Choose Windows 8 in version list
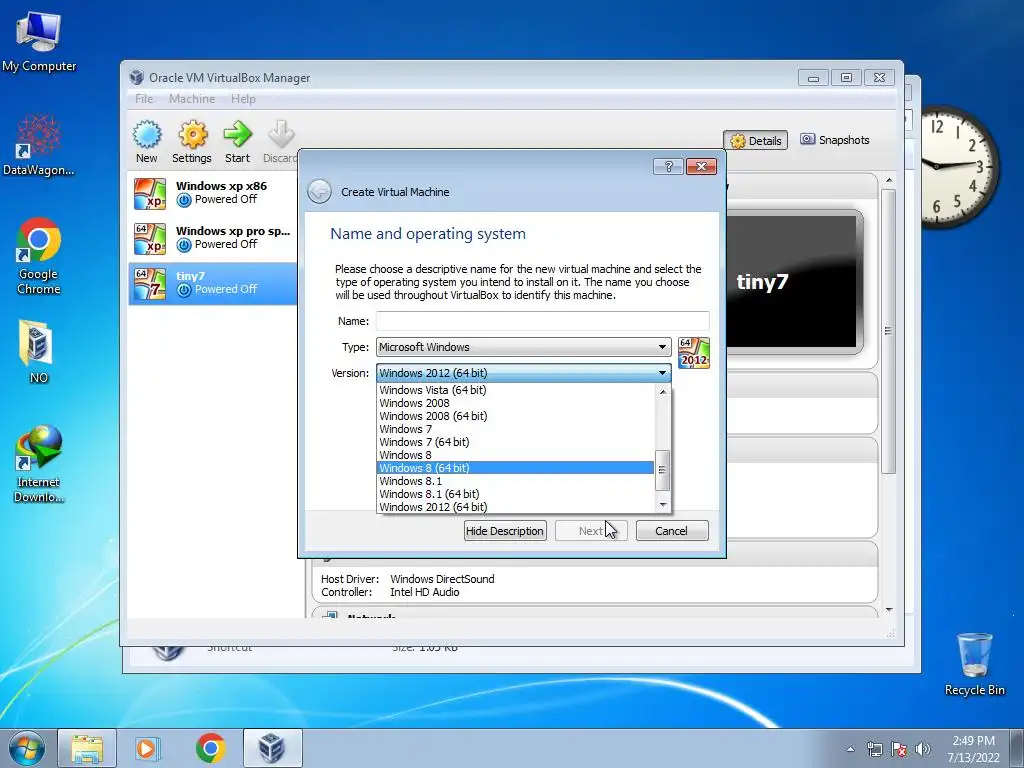Screen dimensions: 1024x768 coord(515,455)
